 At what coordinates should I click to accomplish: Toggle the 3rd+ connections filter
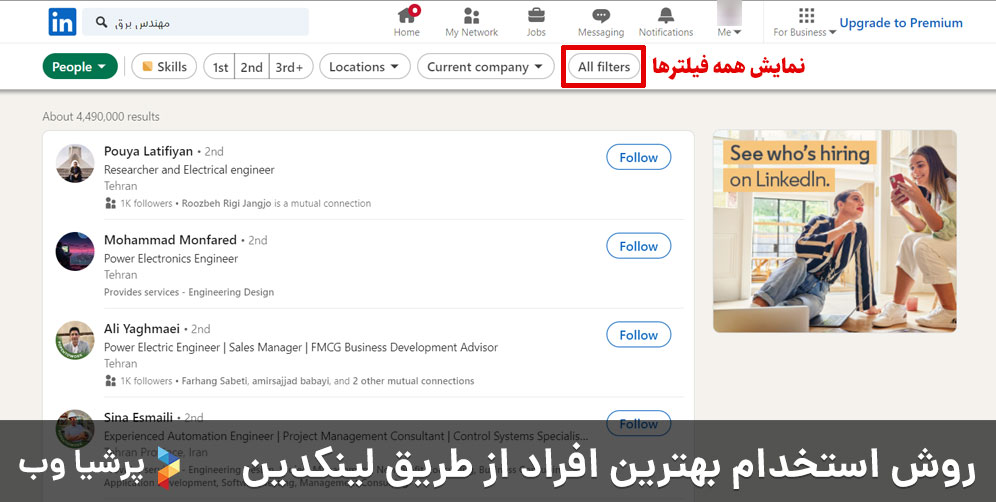(290, 67)
